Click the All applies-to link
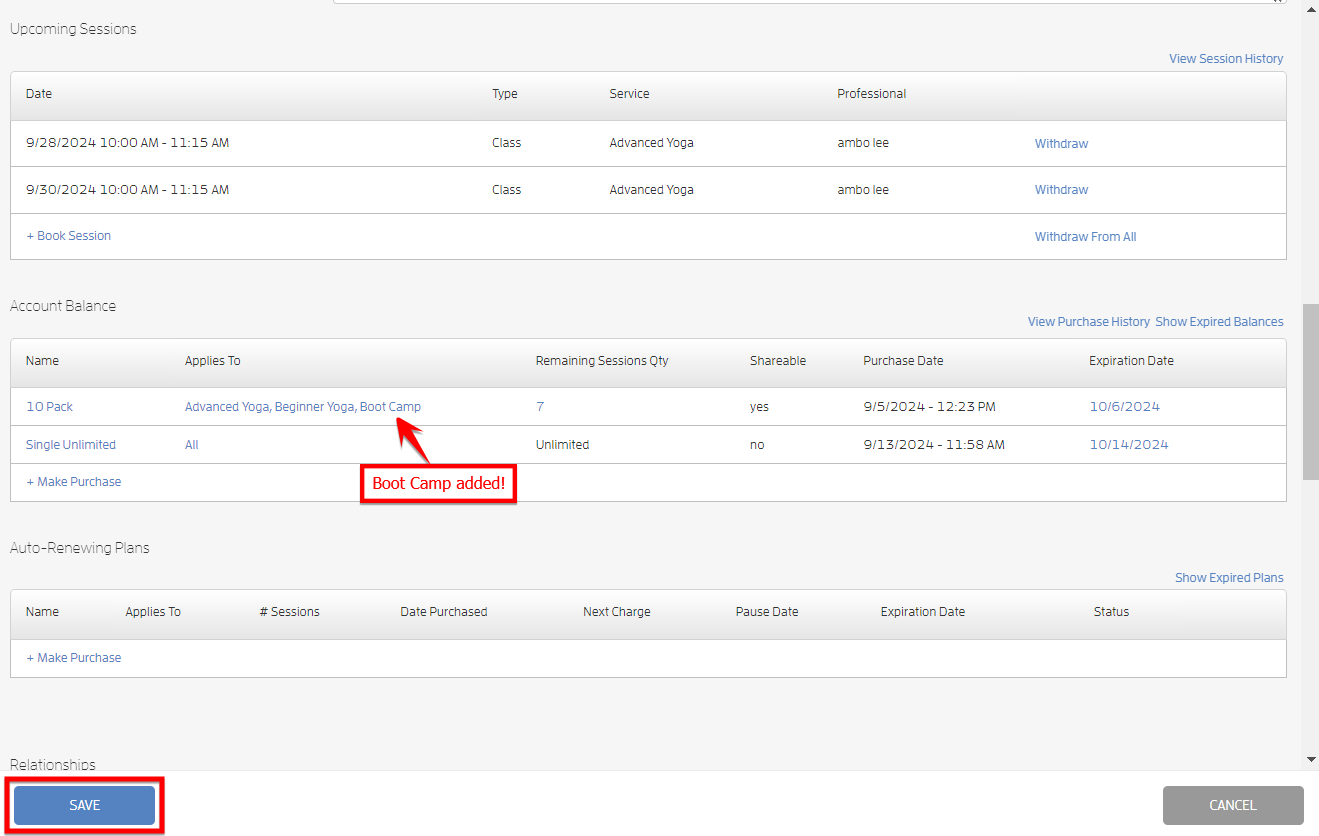1319x836 pixels. [192, 445]
